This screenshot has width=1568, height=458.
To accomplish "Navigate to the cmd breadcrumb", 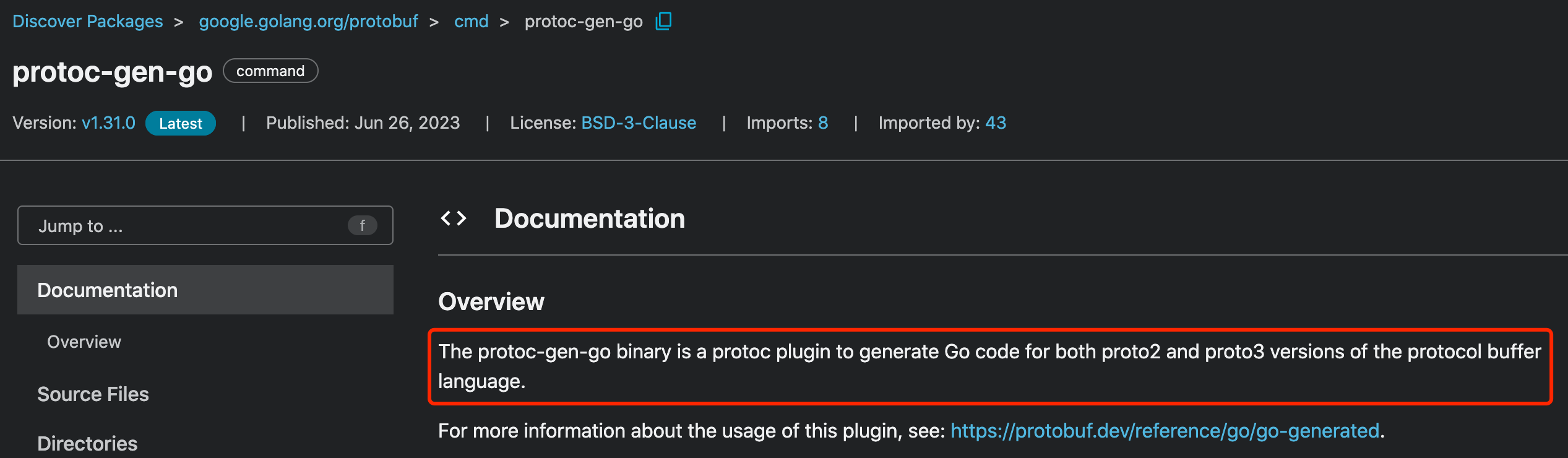I will tap(471, 22).
